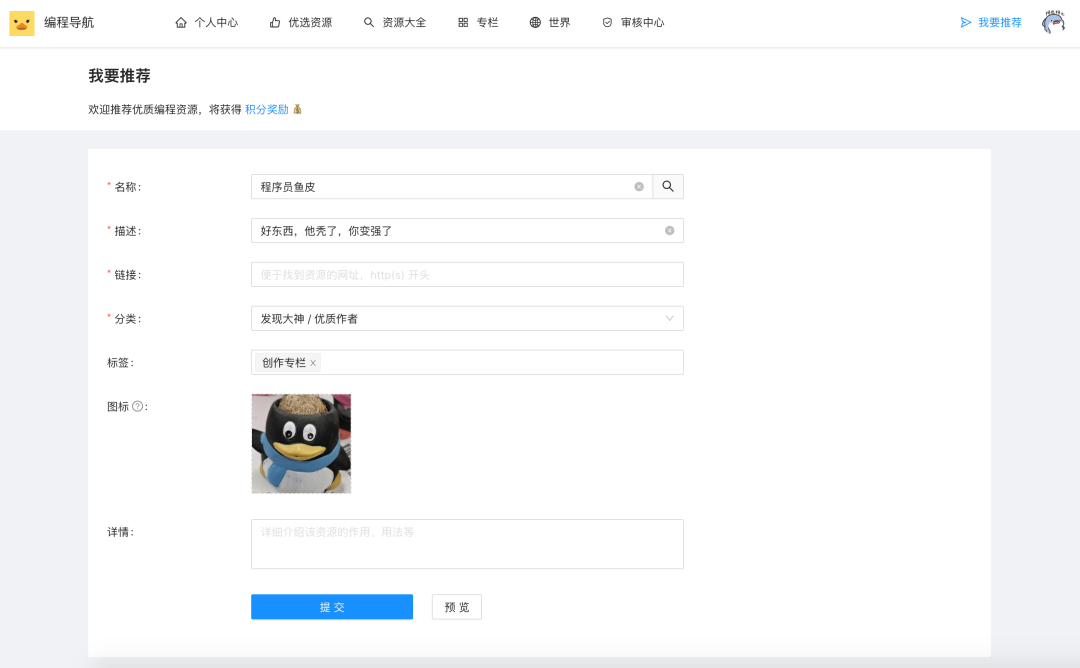Screen dimensions: 1080x668
Task: Open the 个人中心 menu item
Action: click(207, 23)
